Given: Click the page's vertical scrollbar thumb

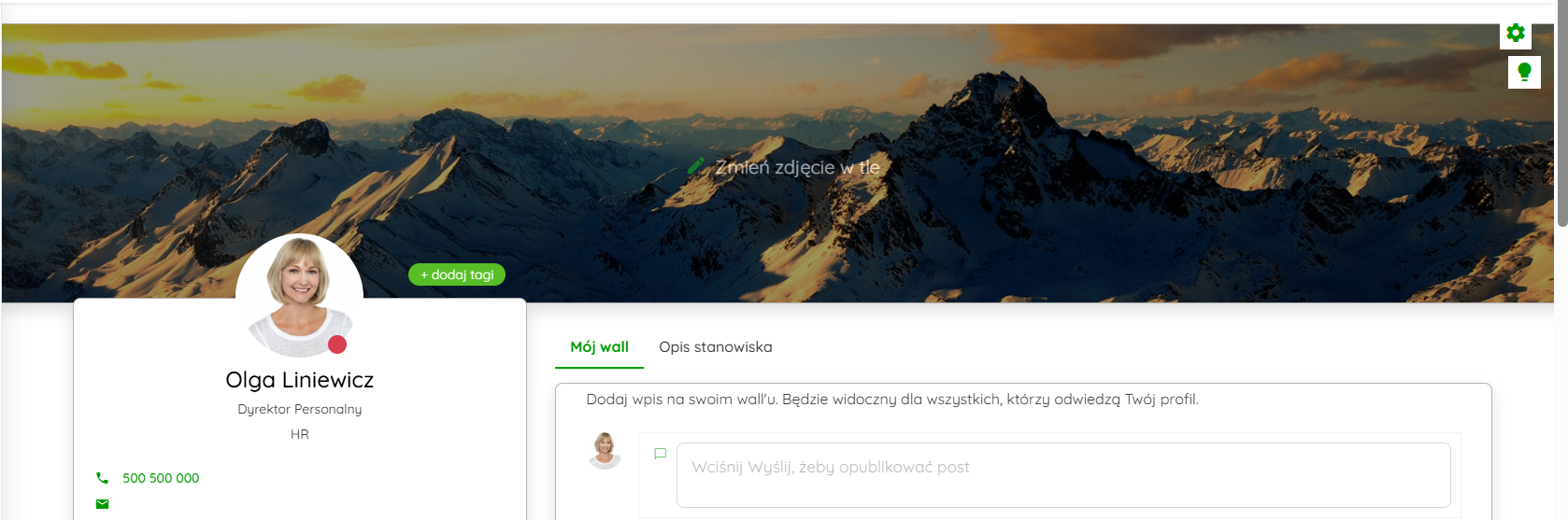Looking at the screenshot, I should [x=1561, y=113].
